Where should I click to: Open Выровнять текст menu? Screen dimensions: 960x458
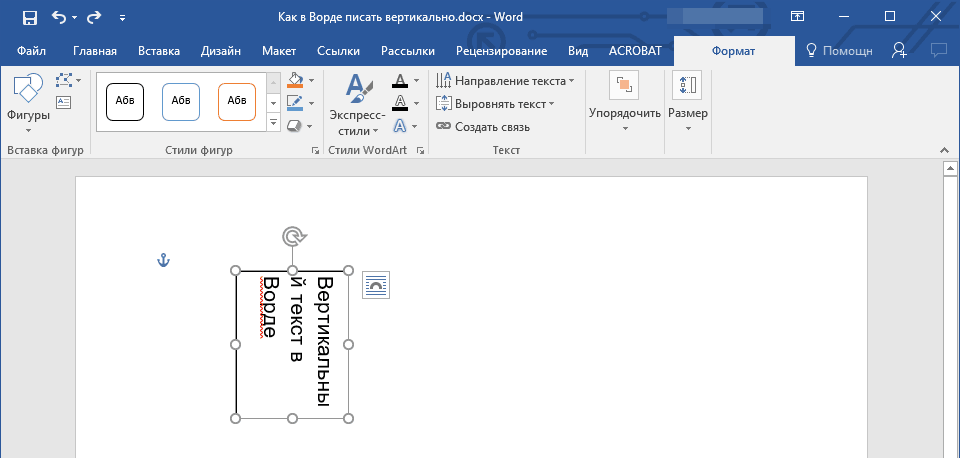pyautogui.click(x=495, y=104)
